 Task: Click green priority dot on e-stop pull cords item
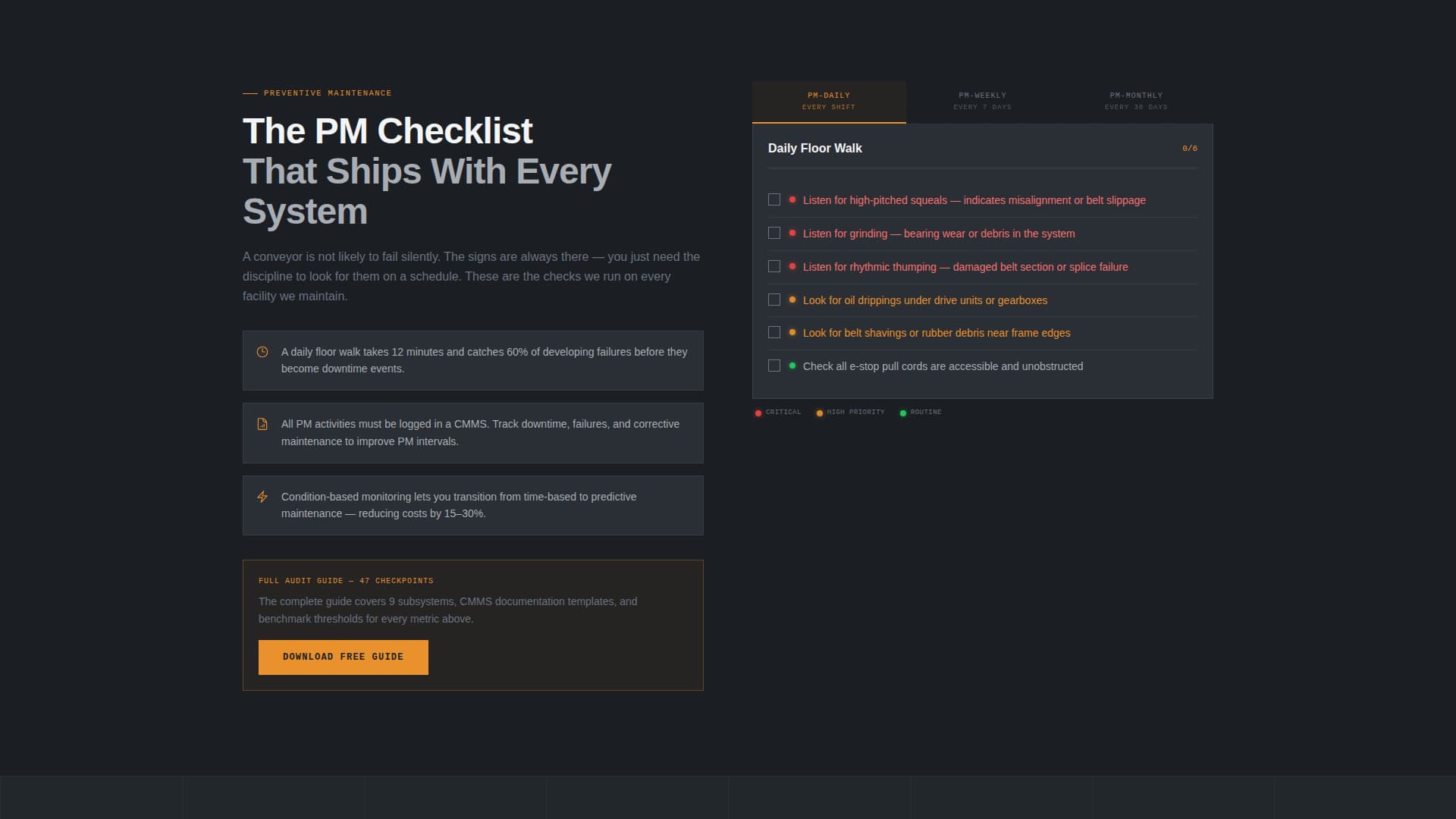point(792,366)
